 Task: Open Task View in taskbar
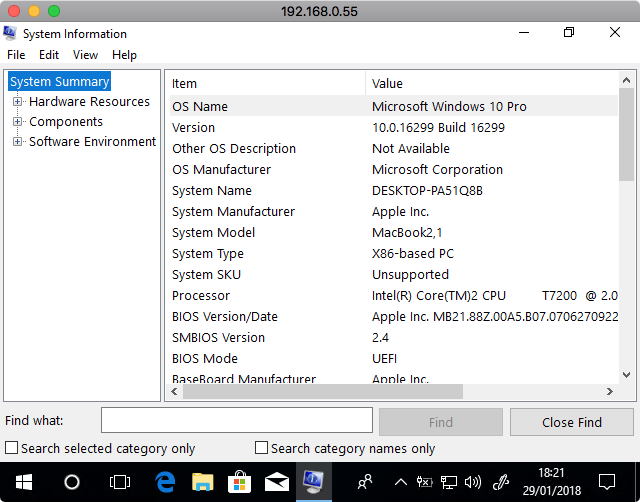[x=120, y=482]
